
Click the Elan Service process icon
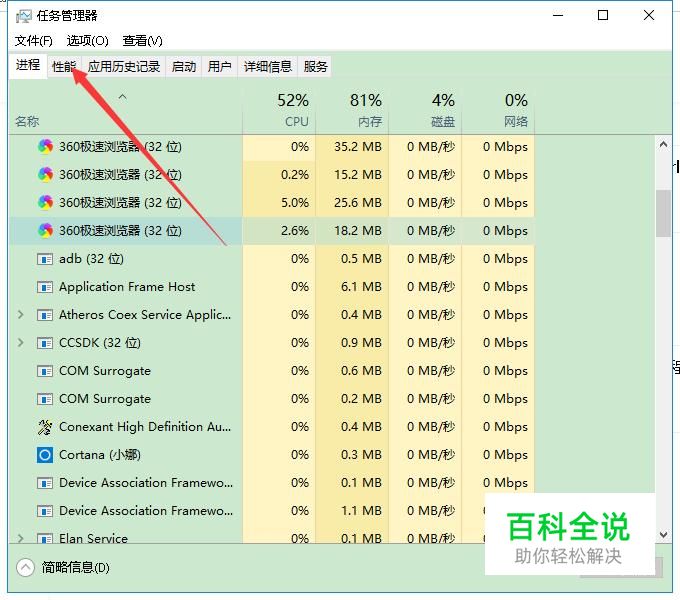tap(45, 539)
